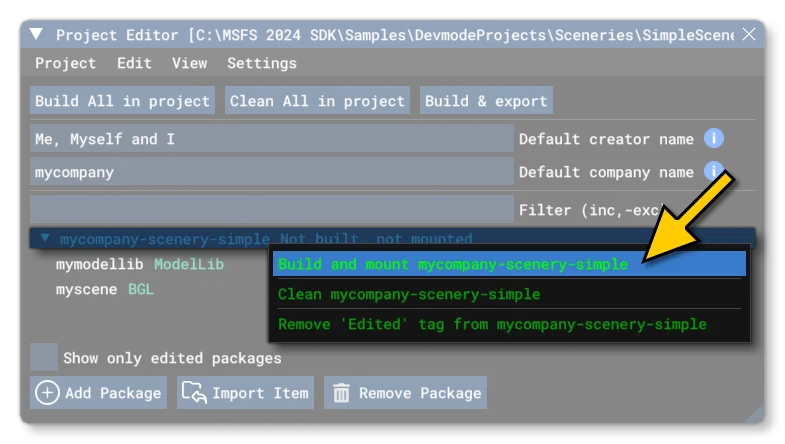Click the Import Item button
Image resolution: width=785 pixels, height=444 pixels.
tap(245, 392)
